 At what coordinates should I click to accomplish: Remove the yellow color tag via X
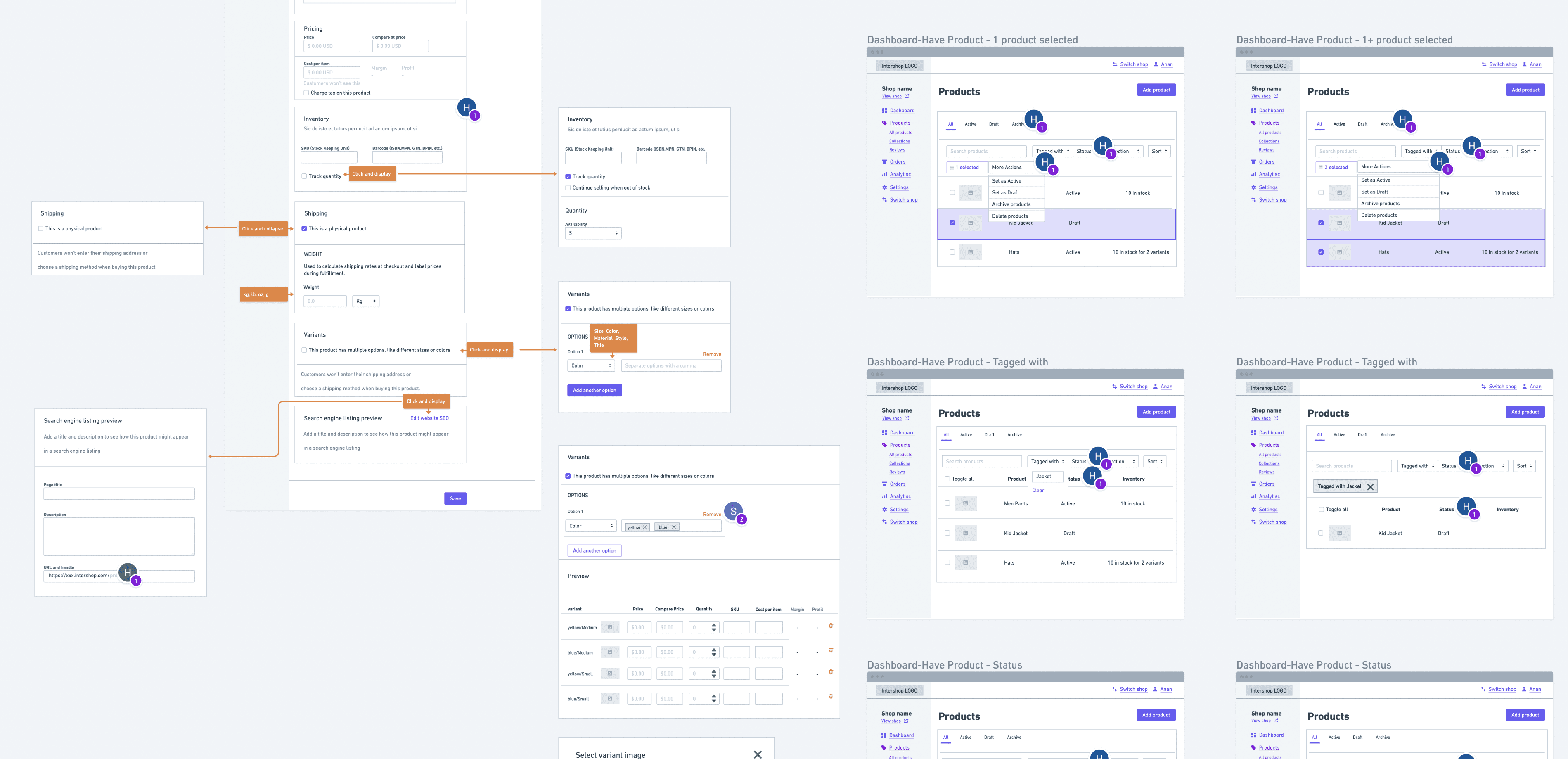(644, 527)
